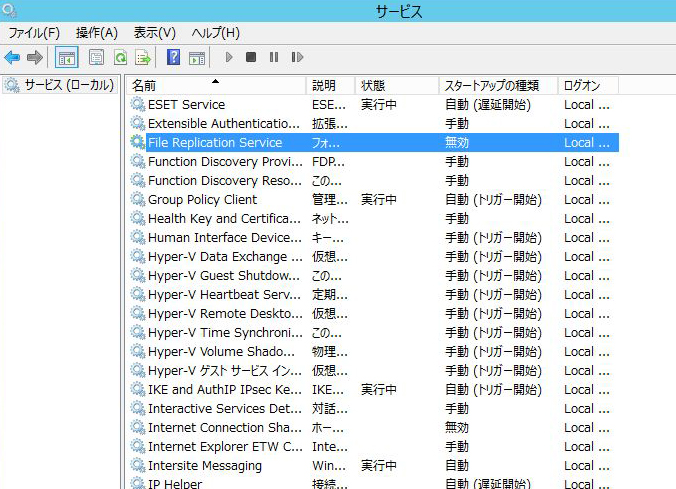
Task: Open the 表示(V) menu
Action: (x=154, y=33)
